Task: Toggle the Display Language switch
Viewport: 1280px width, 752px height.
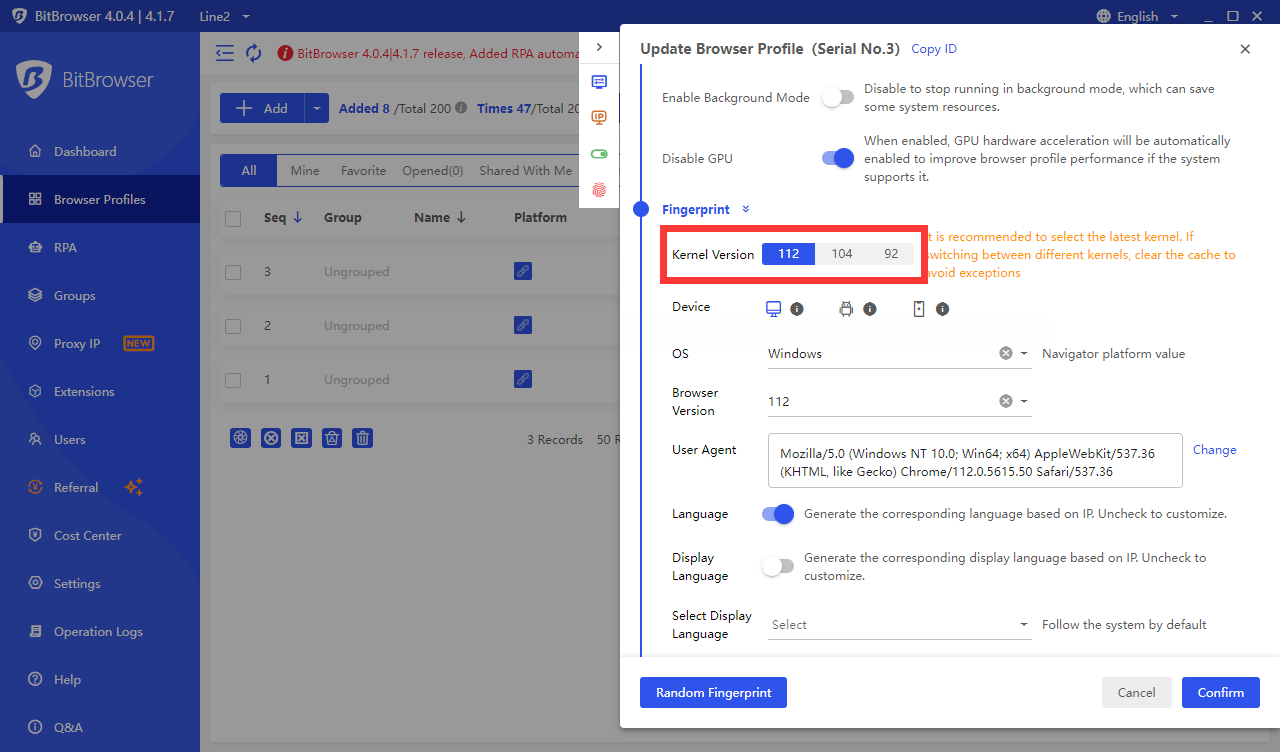Action: pyautogui.click(x=778, y=566)
